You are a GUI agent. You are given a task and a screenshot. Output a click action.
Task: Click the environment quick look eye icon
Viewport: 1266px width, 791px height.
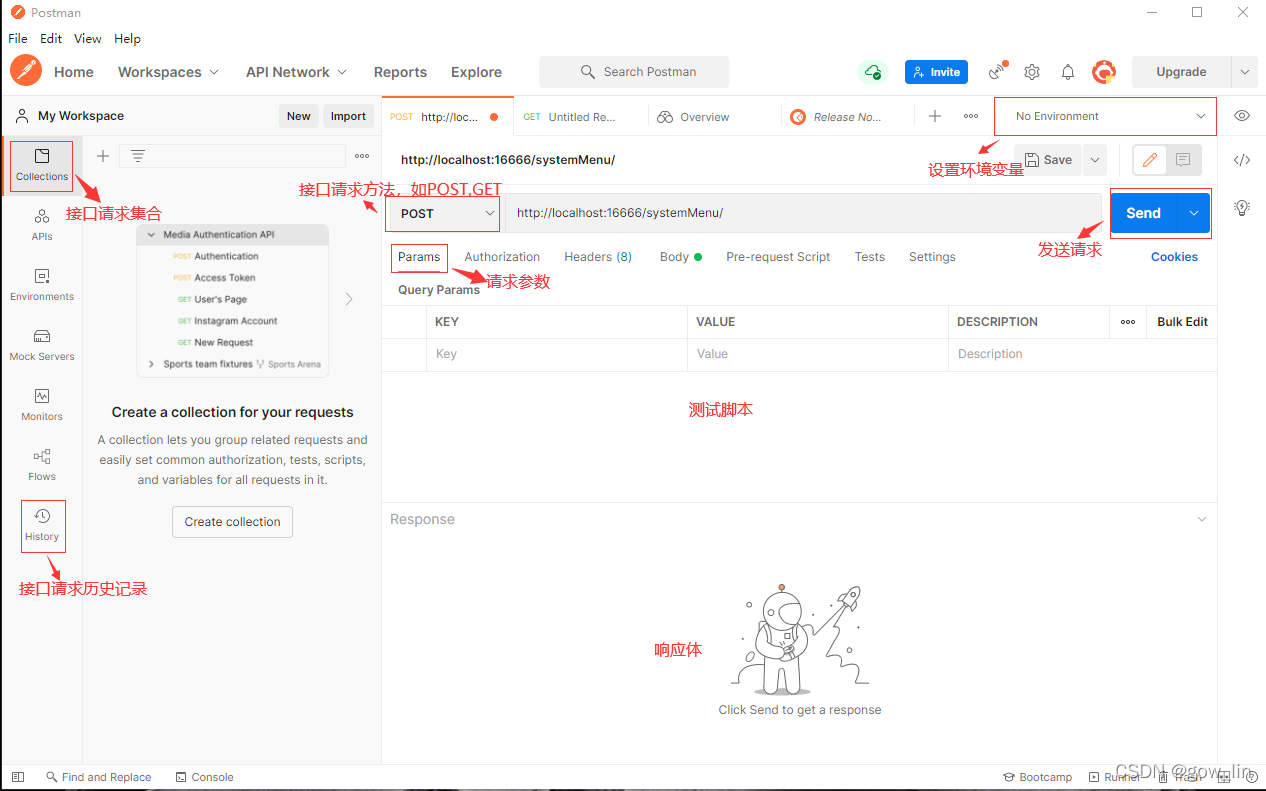1242,116
